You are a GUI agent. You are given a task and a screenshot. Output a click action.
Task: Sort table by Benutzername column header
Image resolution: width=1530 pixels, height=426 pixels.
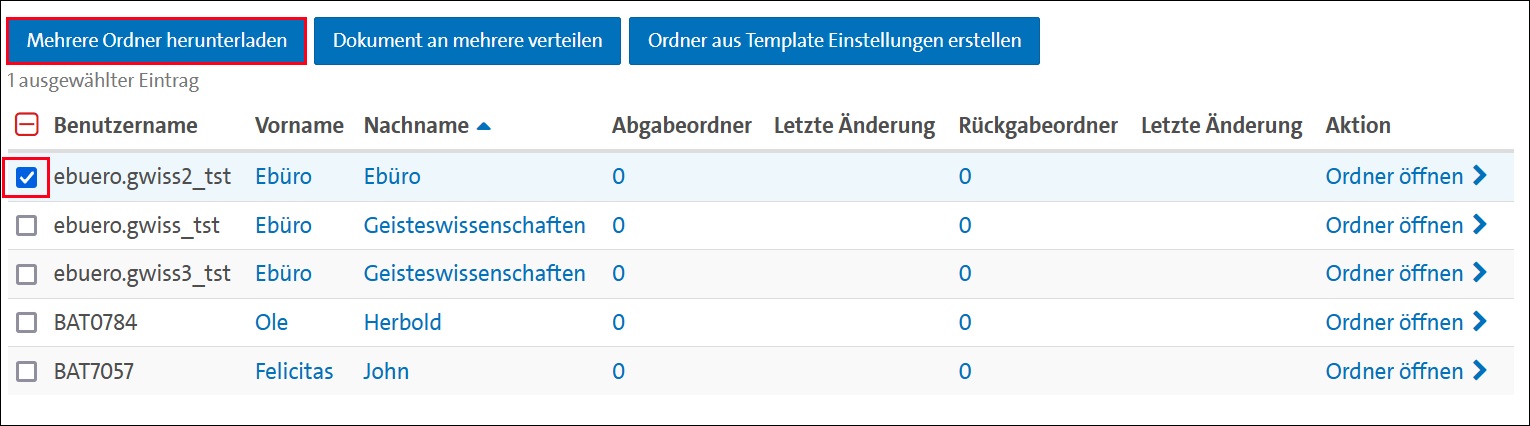[x=125, y=126]
